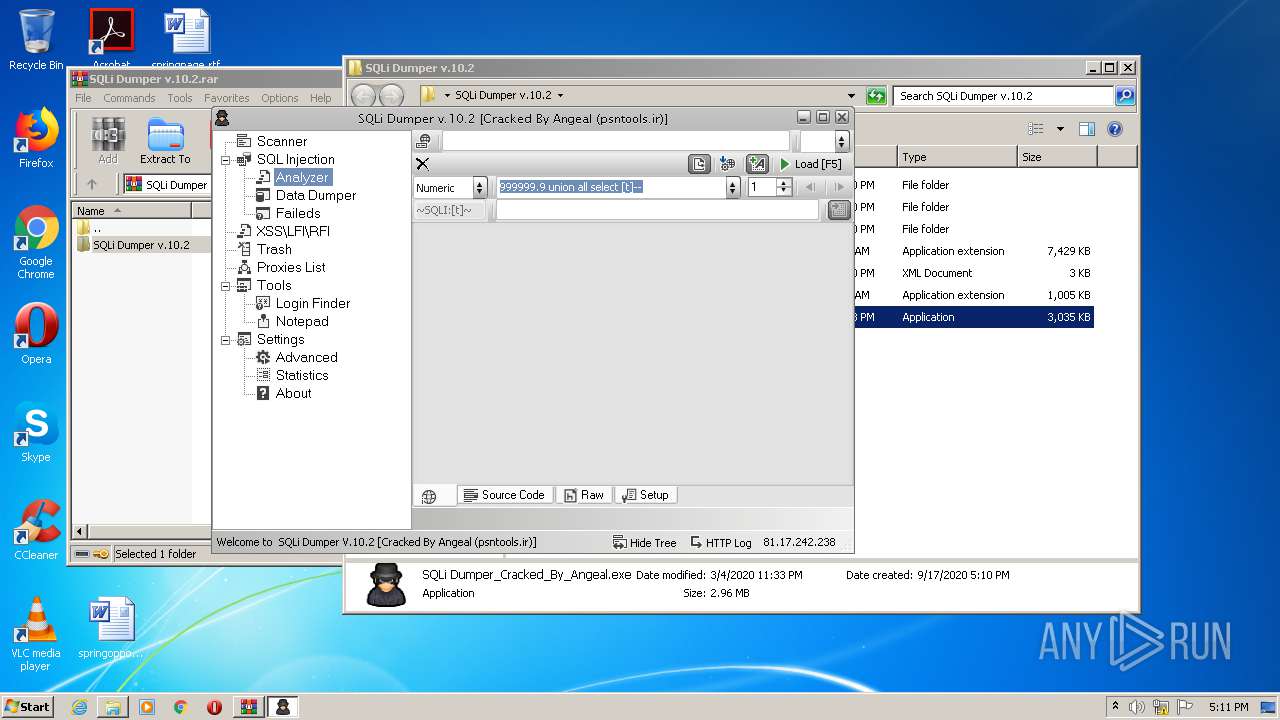Sort Explorer files by Type column
The height and width of the screenshot is (720, 1280).
[x=957, y=157]
